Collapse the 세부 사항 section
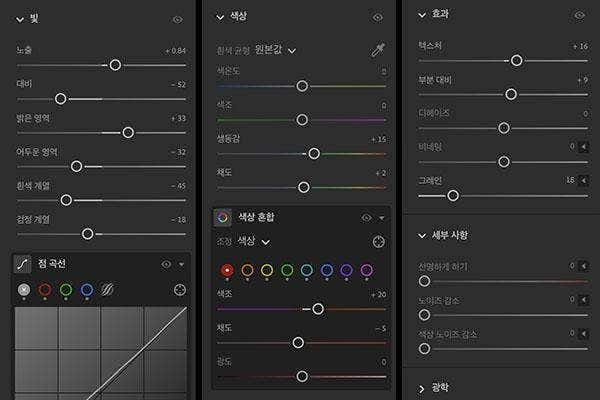Image resolution: width=600 pixels, height=400 pixels. pos(422,235)
